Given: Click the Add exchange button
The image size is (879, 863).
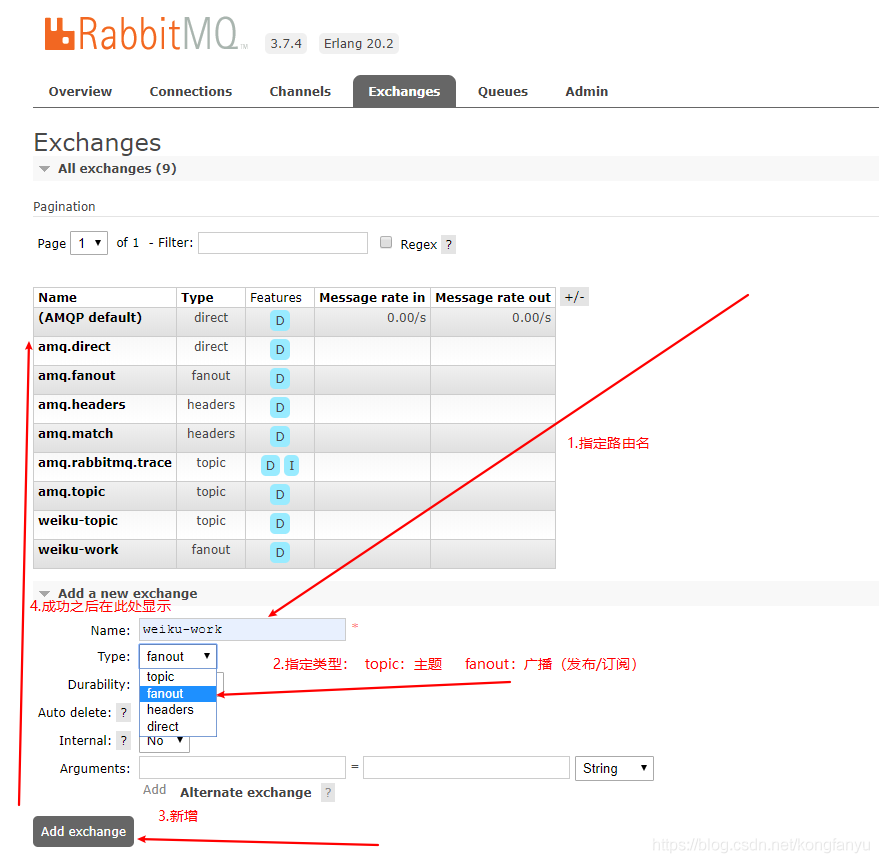Looking at the screenshot, I should (83, 831).
